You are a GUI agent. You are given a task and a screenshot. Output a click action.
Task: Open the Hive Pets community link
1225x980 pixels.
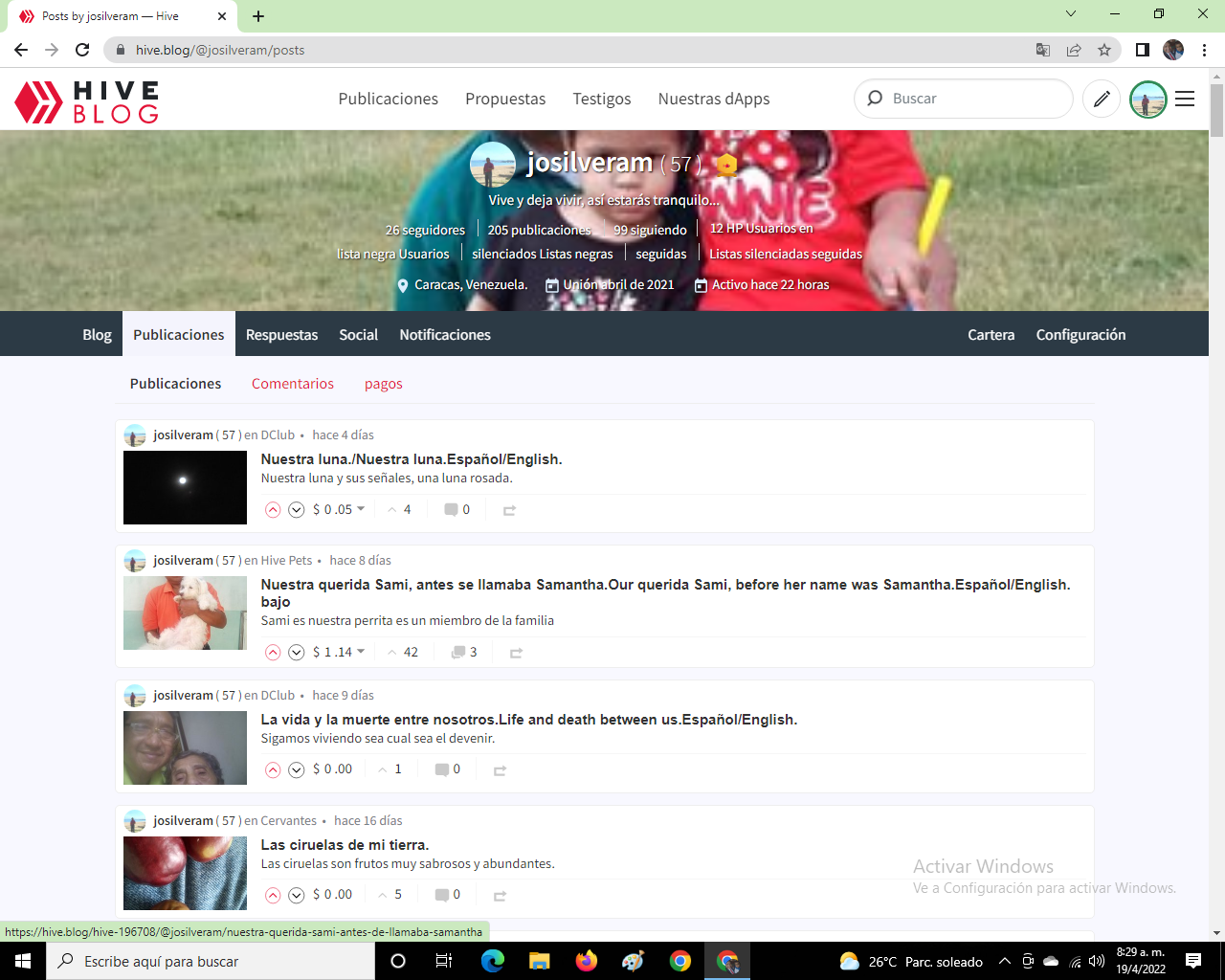[286, 560]
